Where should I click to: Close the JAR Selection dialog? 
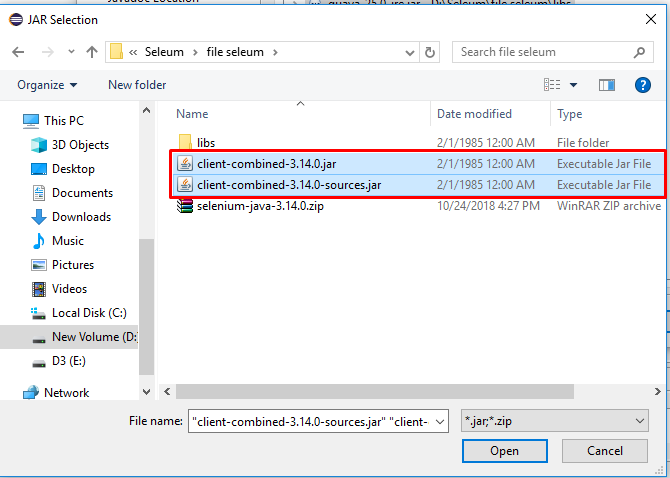click(x=651, y=19)
